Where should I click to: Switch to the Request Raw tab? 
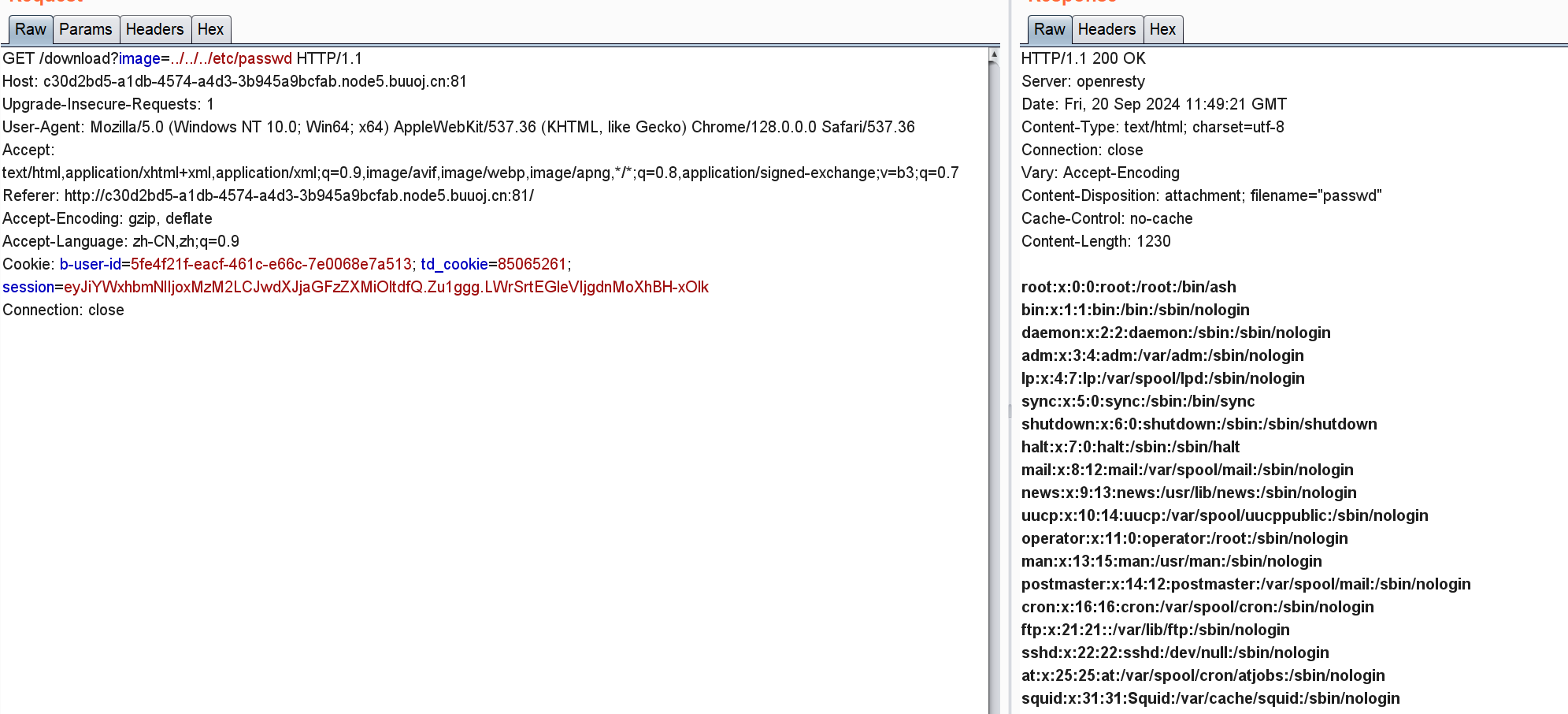pyautogui.click(x=31, y=30)
